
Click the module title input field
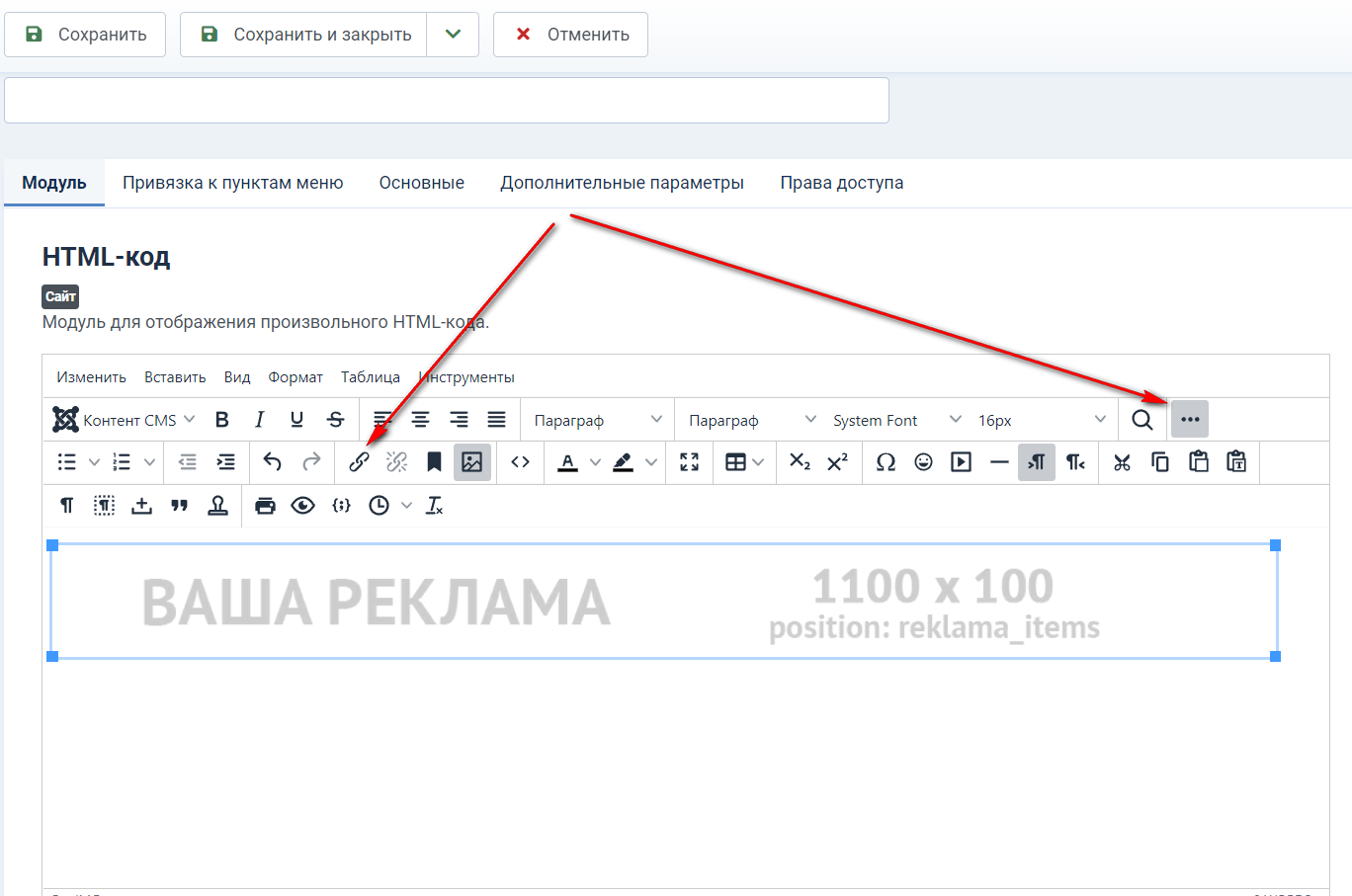[447, 101]
